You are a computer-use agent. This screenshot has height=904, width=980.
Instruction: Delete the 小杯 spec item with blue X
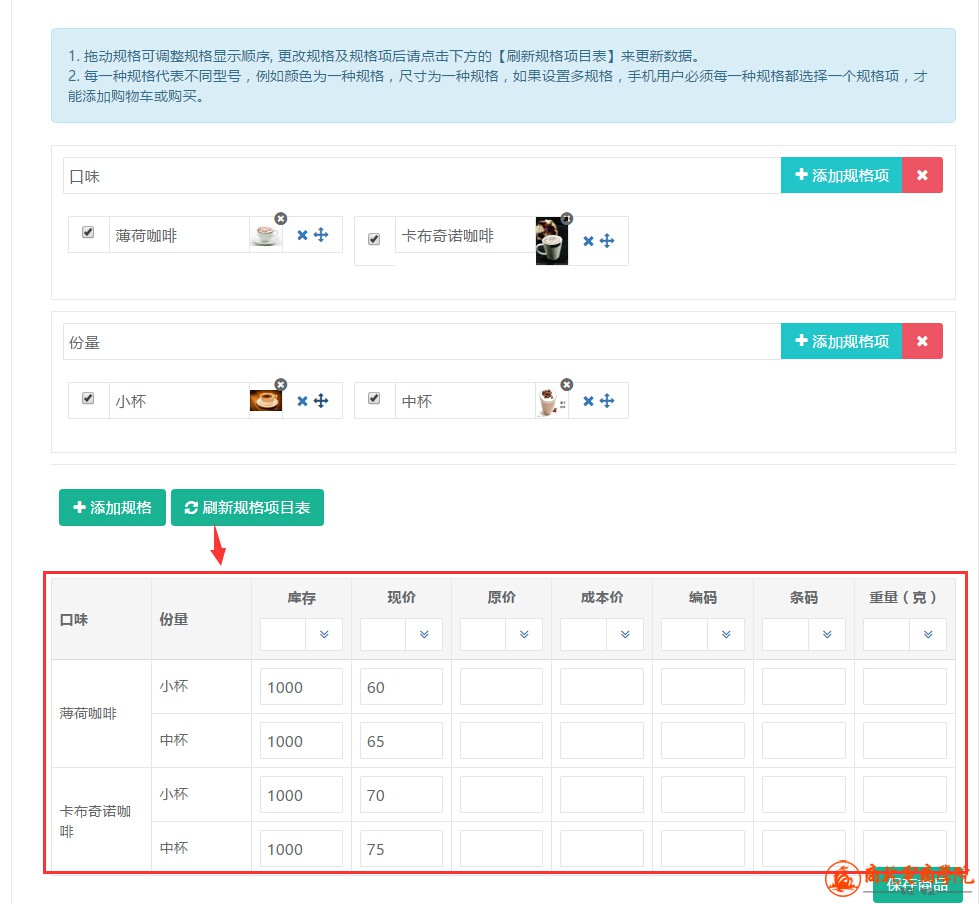coord(302,401)
